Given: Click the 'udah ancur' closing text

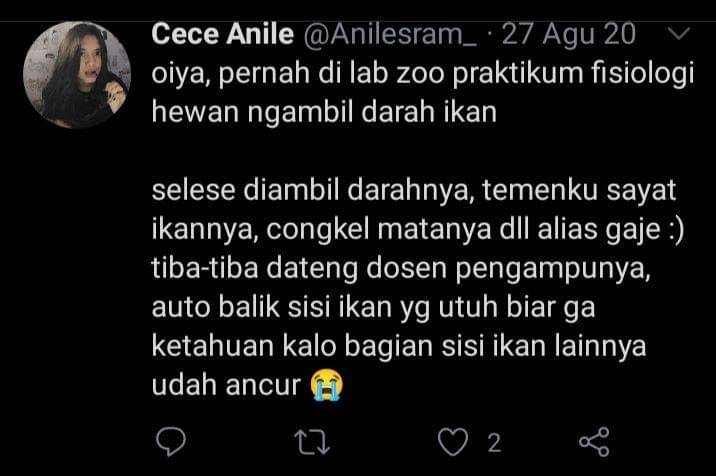Looking at the screenshot, I should pyautogui.click(x=226, y=385).
